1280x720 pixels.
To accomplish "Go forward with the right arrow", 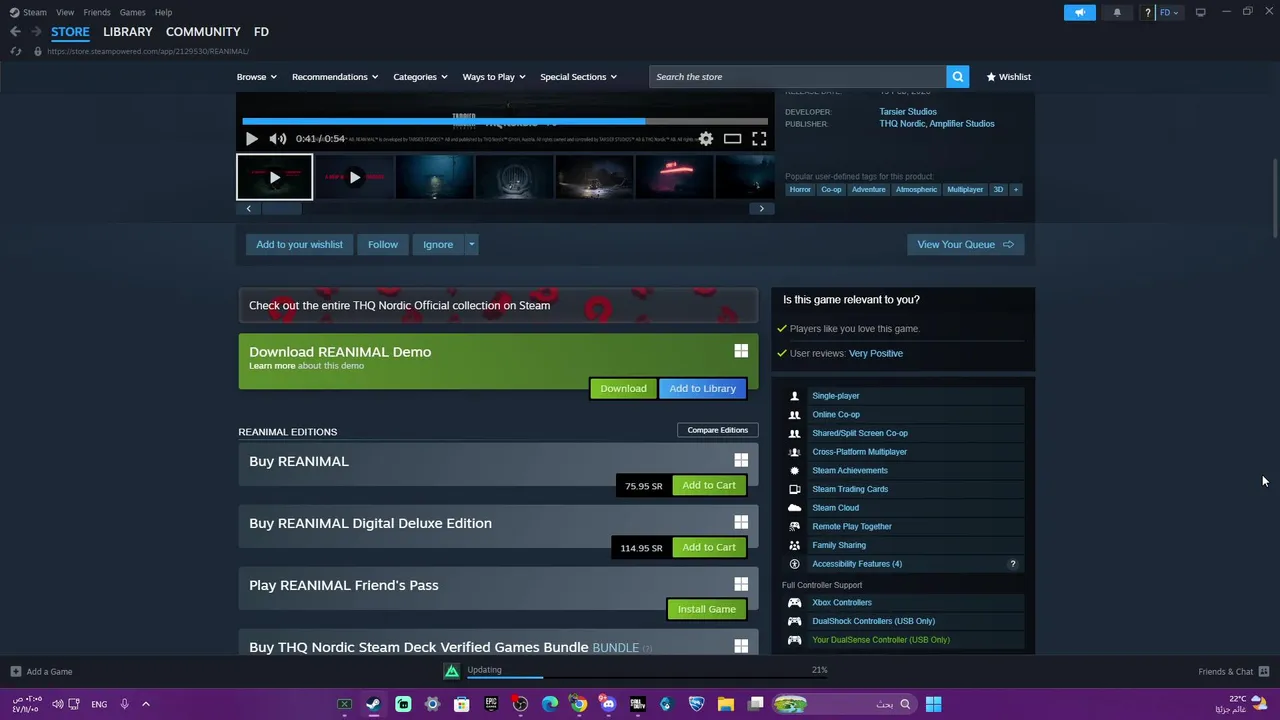I will point(36,32).
